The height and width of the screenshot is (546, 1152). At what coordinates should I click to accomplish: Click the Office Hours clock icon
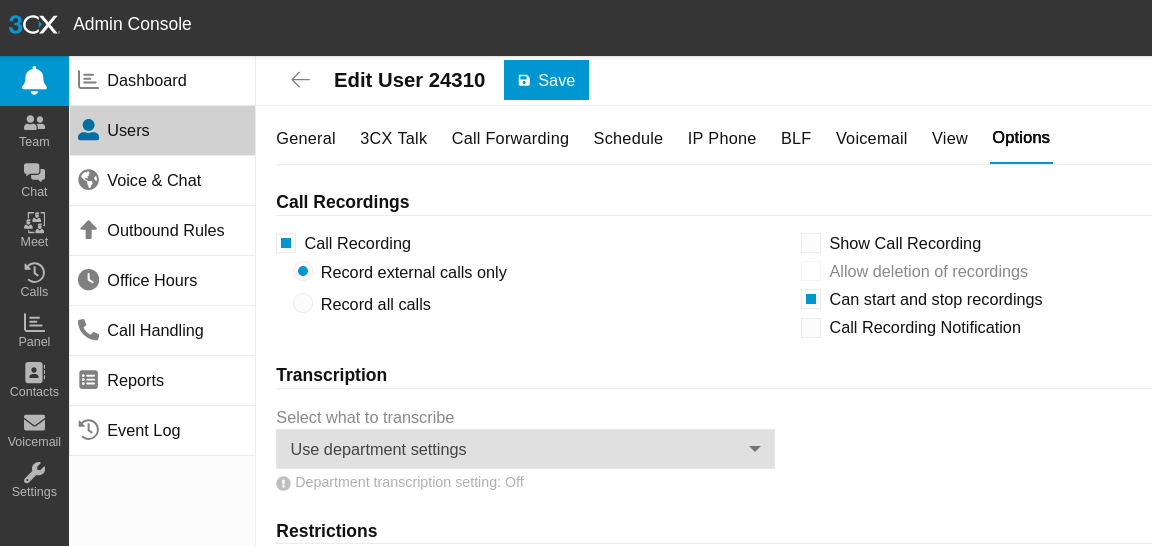88,280
